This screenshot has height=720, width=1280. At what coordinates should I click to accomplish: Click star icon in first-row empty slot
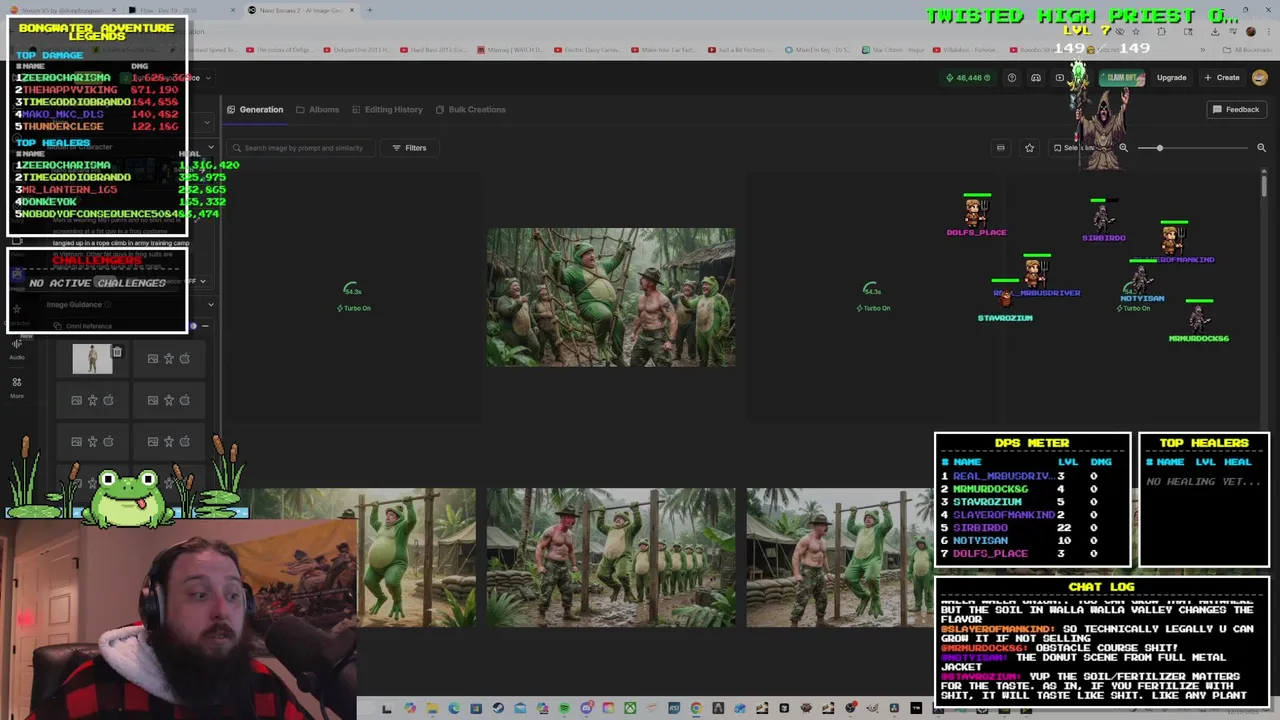(x=168, y=358)
